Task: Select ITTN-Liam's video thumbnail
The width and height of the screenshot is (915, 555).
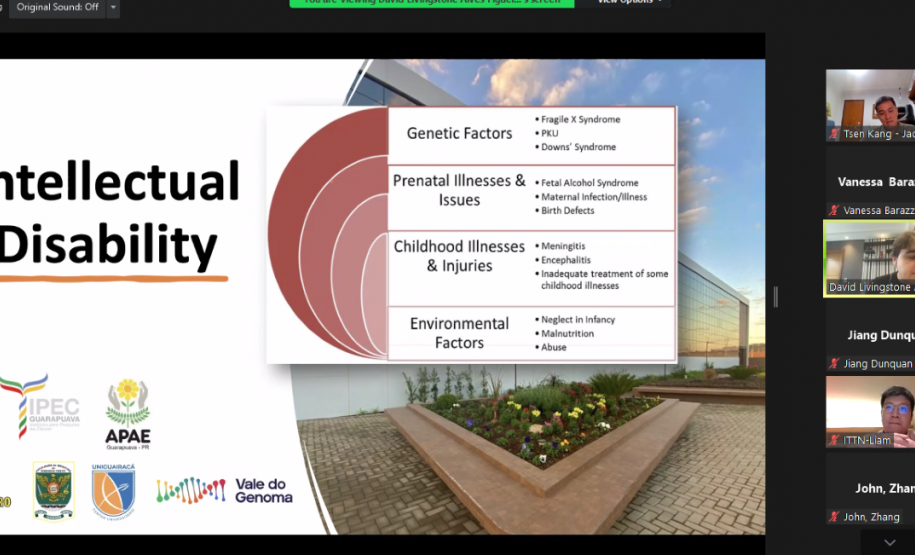Action: 869,408
